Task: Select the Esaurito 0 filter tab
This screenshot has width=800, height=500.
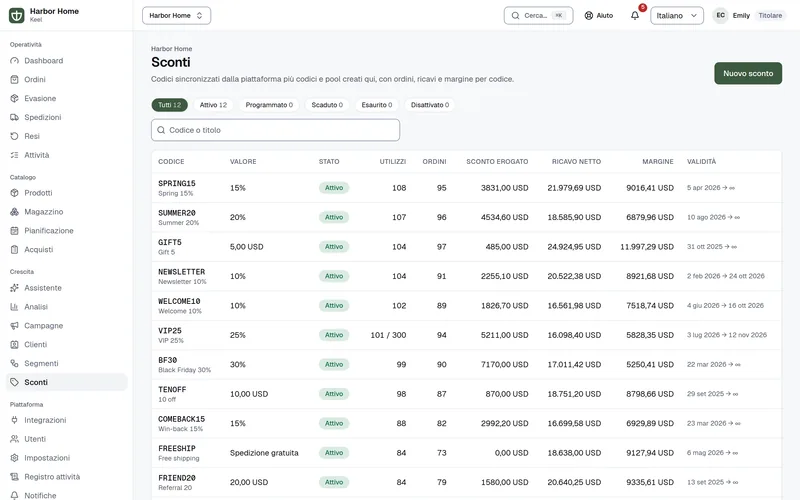Action: click(377, 105)
